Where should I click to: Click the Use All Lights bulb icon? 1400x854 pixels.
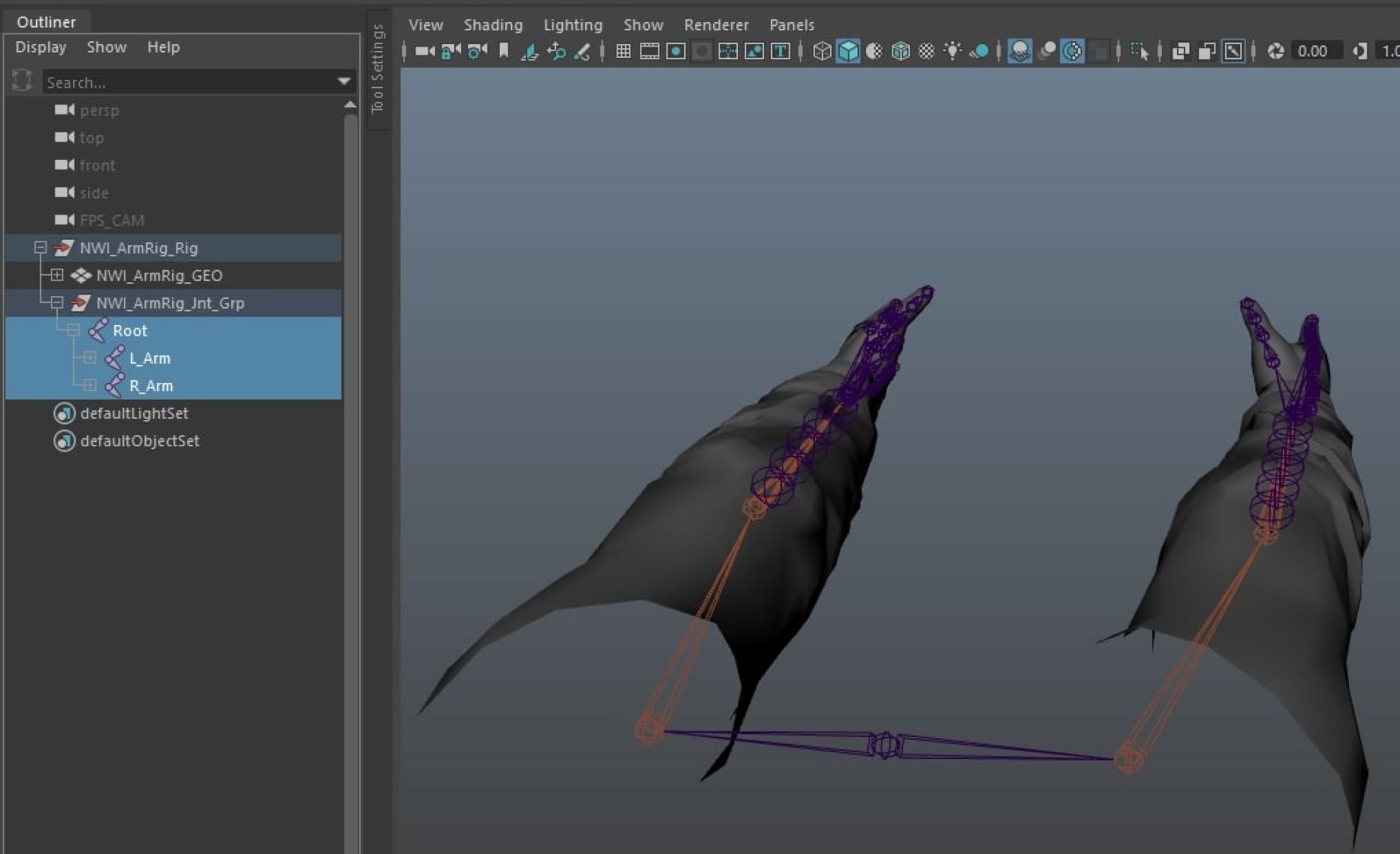952,51
